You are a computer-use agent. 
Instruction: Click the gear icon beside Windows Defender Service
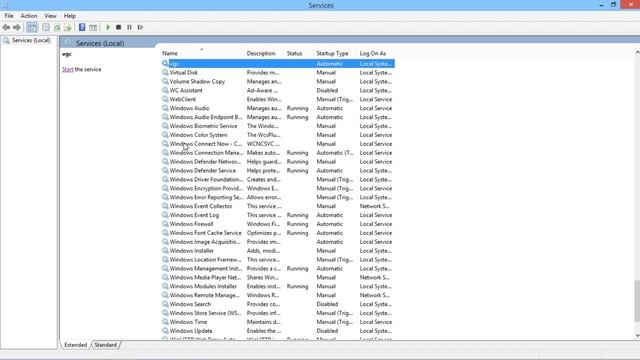click(165, 170)
